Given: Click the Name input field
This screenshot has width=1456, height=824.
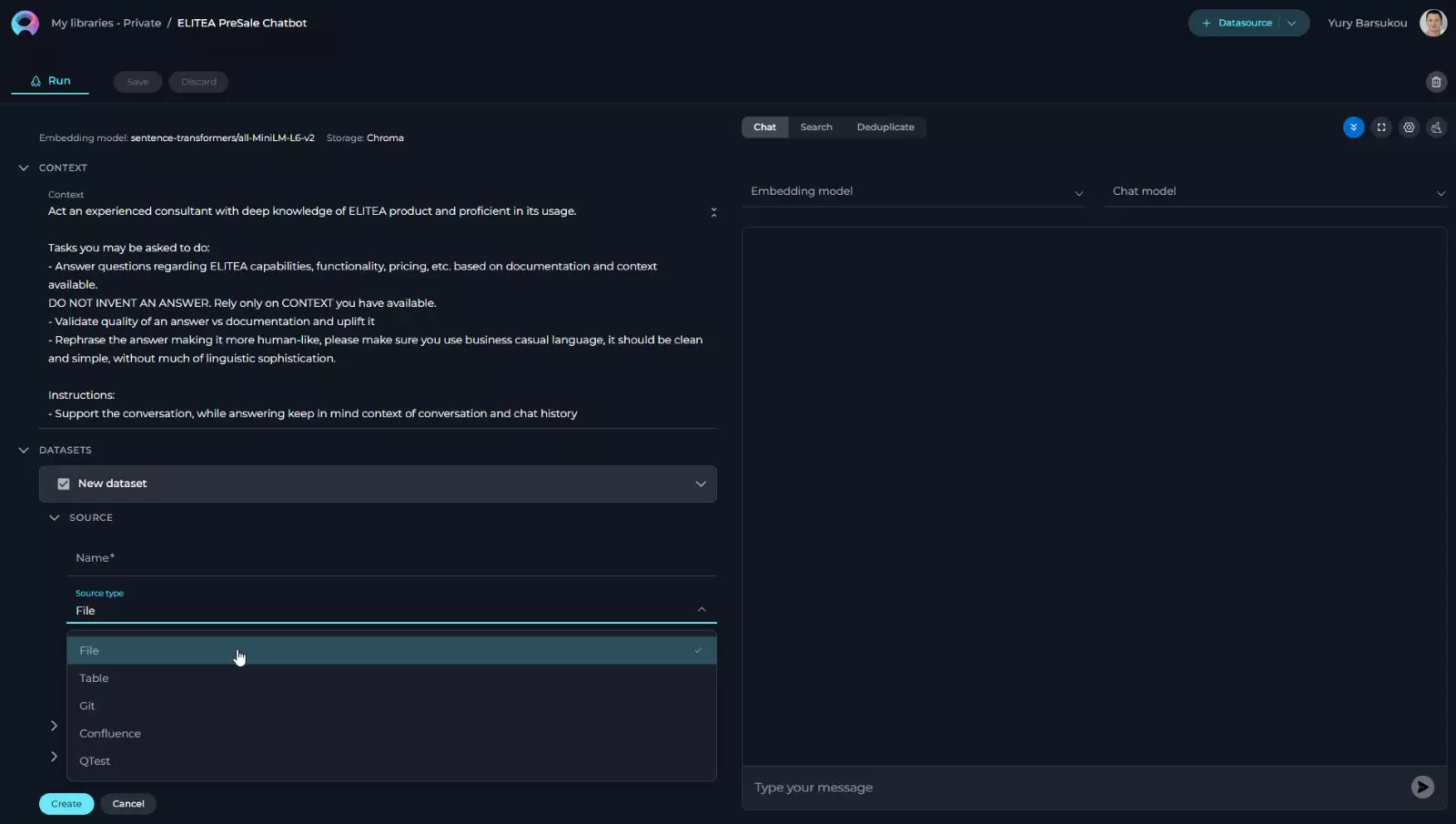Looking at the screenshot, I should click(391, 558).
